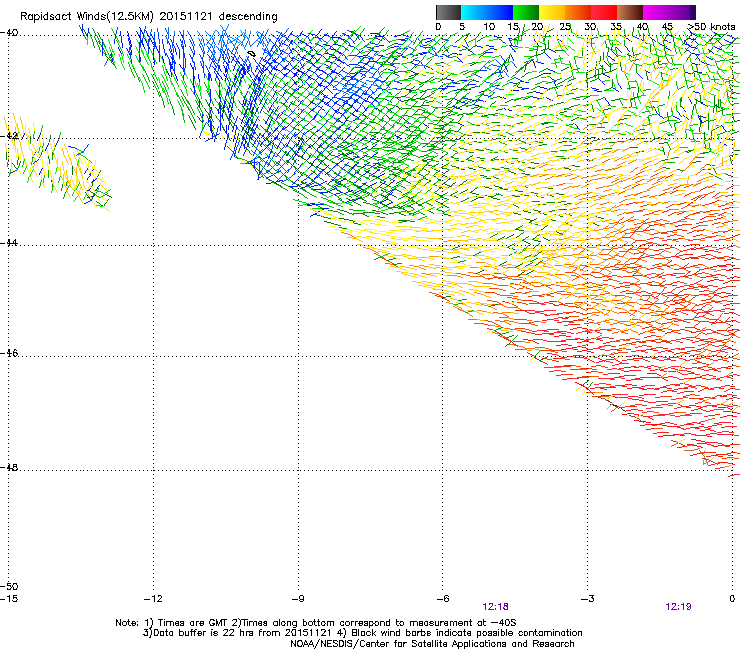740x650 pixels.
Task: Select the red 30-35 knots color swatch
Action: pyautogui.click(x=604, y=12)
